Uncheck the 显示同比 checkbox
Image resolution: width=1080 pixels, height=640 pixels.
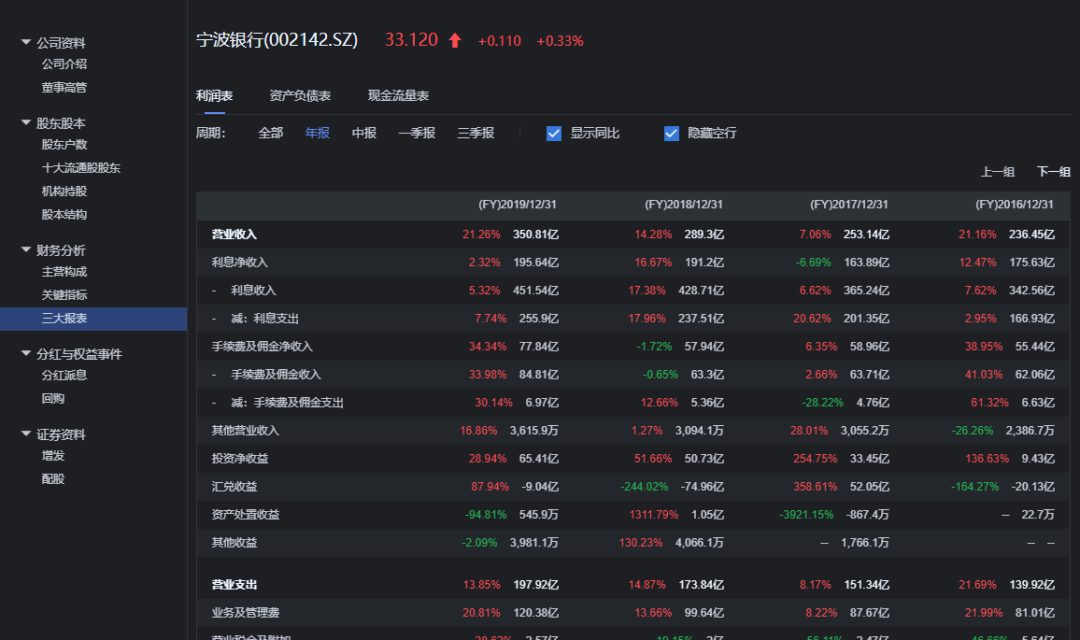554,133
